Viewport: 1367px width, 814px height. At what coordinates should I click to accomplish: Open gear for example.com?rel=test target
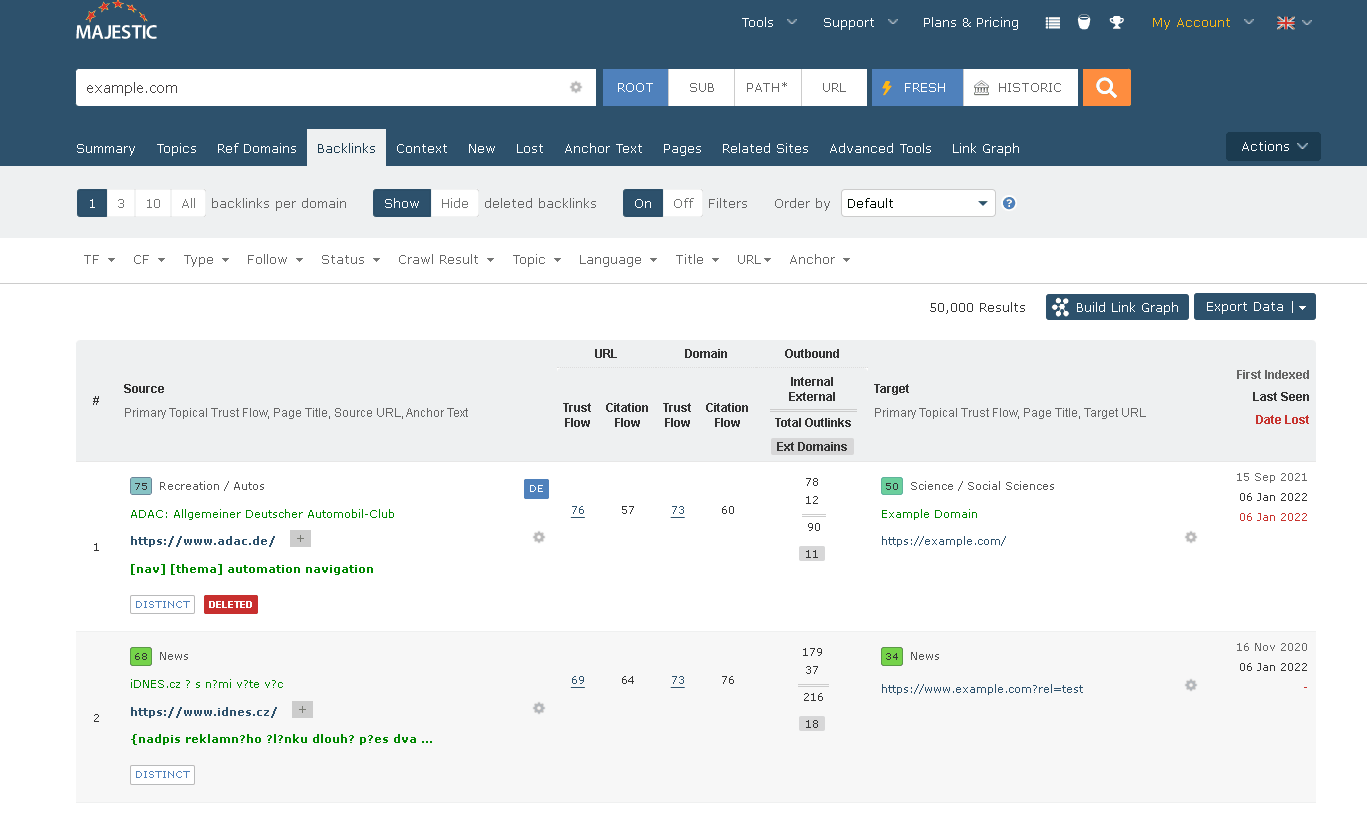(1191, 685)
